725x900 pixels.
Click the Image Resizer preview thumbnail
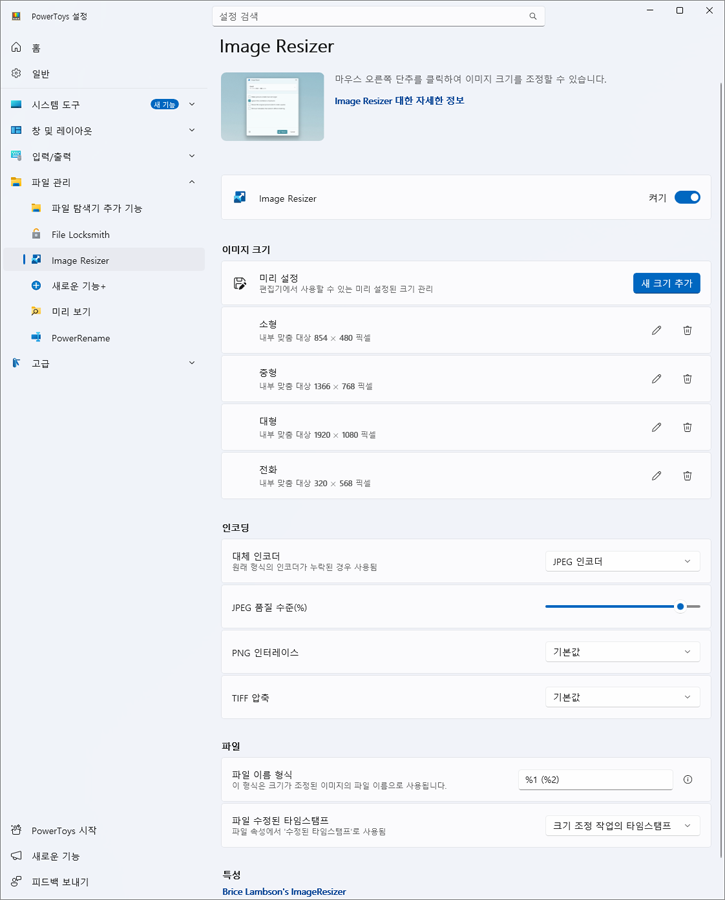[272, 106]
